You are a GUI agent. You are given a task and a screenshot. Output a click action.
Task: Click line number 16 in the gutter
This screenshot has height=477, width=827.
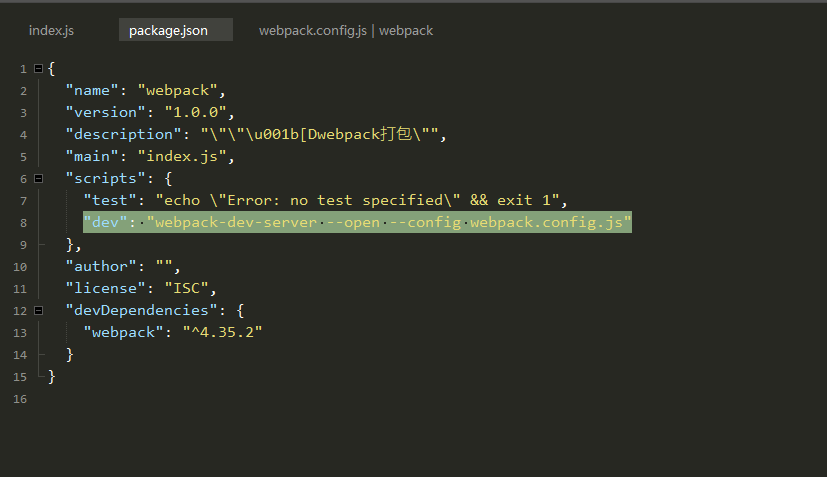[x=20, y=399]
